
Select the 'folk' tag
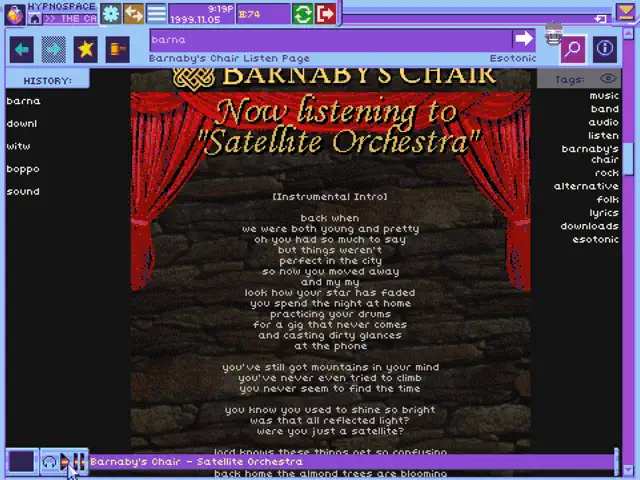(607, 200)
